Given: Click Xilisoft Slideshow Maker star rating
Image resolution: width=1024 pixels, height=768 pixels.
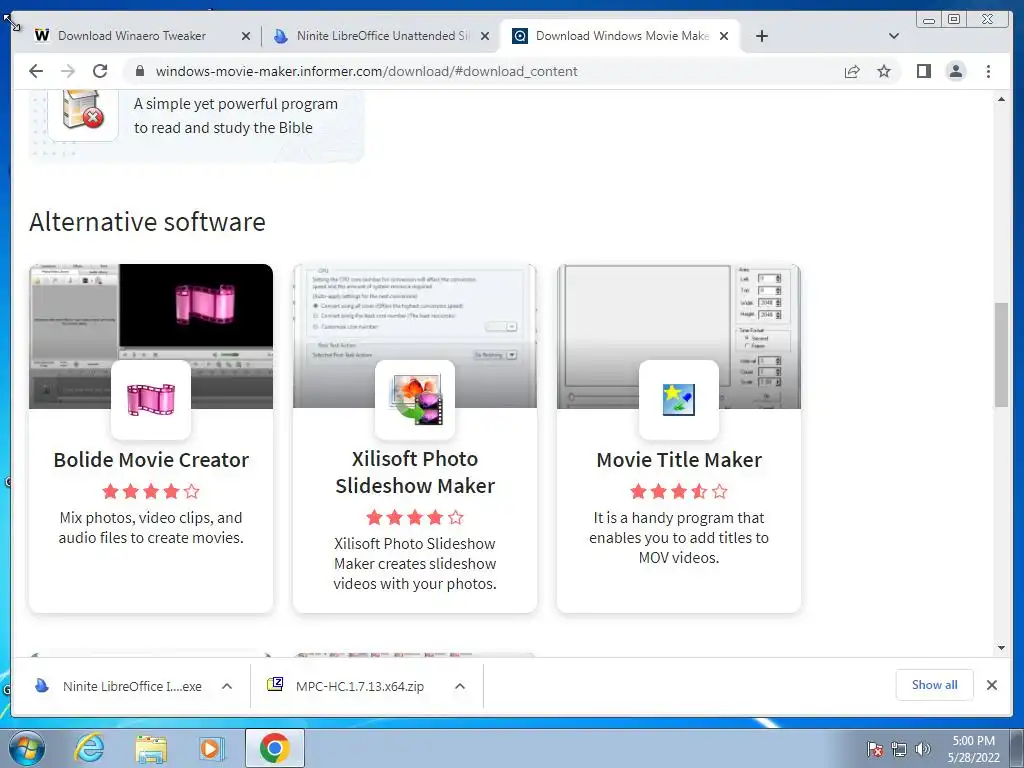Looking at the screenshot, I should [415, 517].
